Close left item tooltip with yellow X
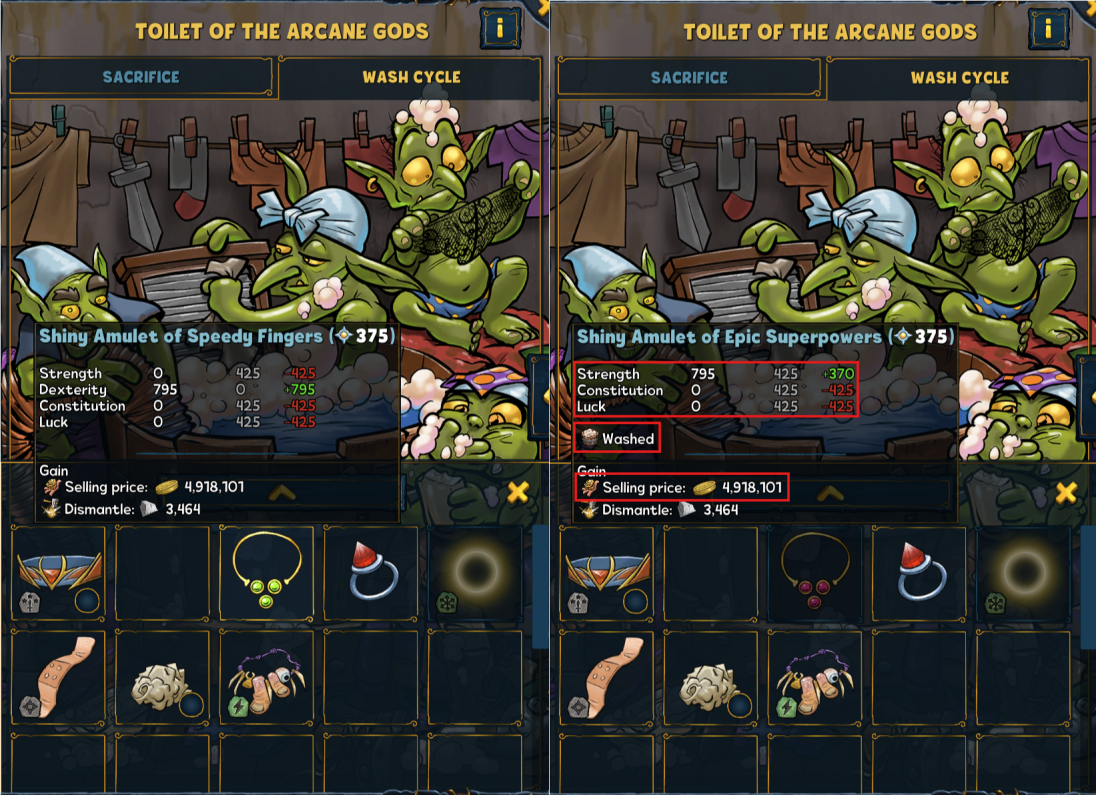This screenshot has width=1096, height=795. pyautogui.click(x=518, y=492)
